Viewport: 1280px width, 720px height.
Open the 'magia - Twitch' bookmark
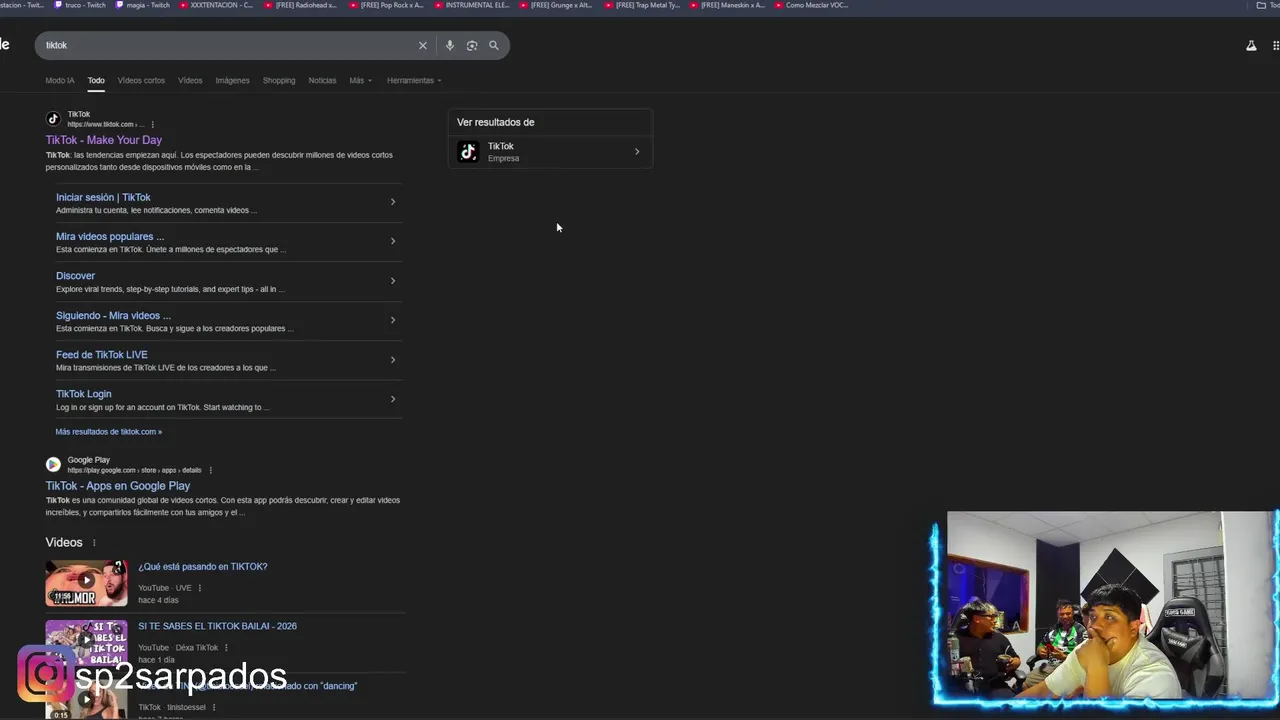(144, 5)
